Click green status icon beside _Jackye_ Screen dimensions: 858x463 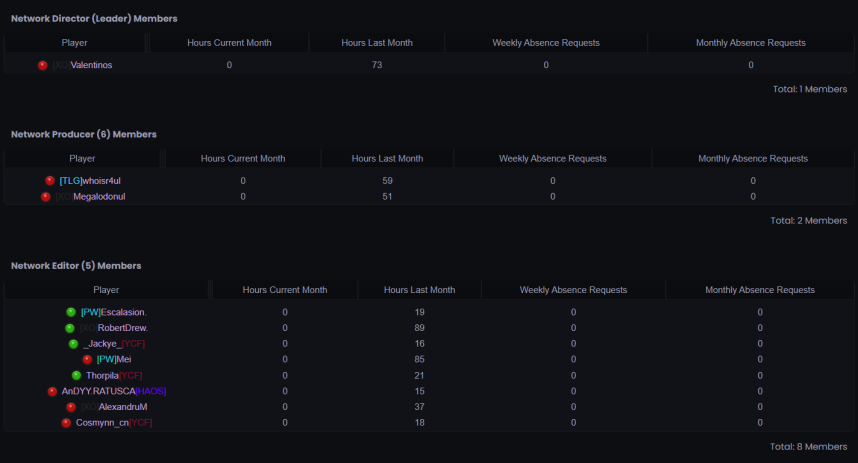point(73,344)
